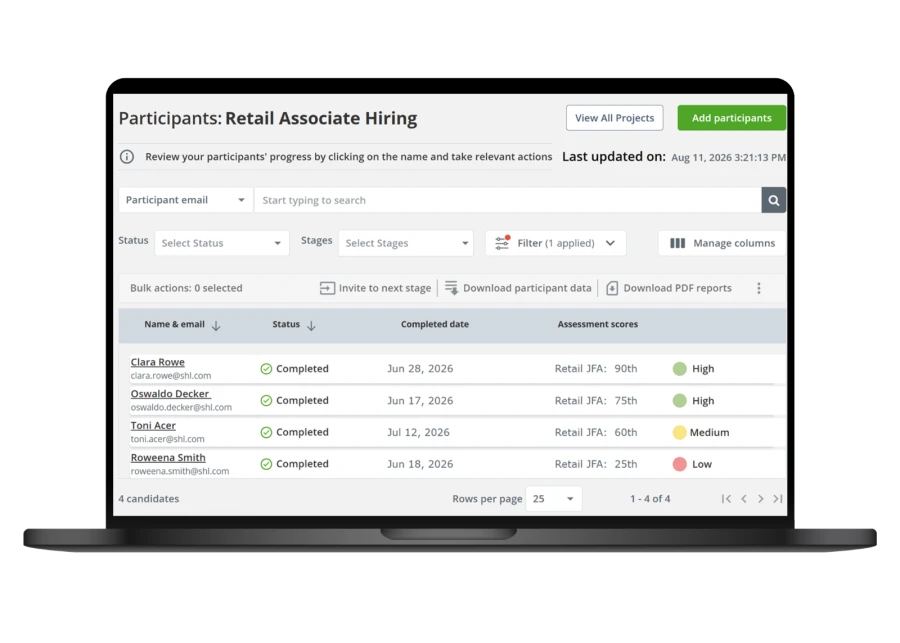This screenshot has height=643, width=900.
Task: Go to the previous page
Action: point(744,499)
